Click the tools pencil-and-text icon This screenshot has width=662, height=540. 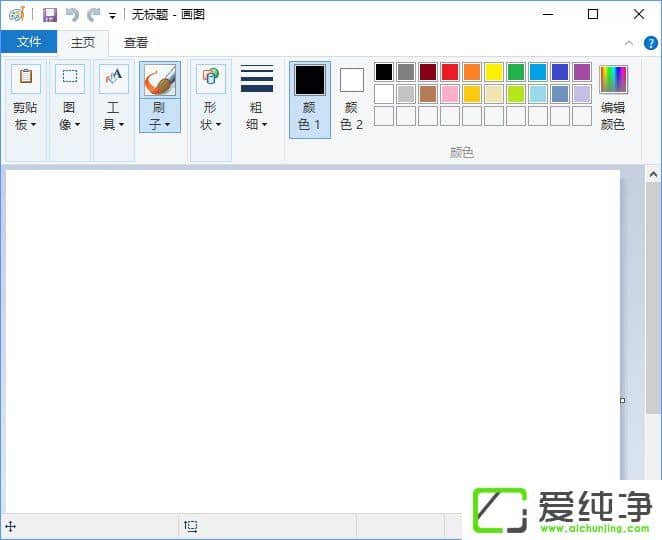click(114, 78)
